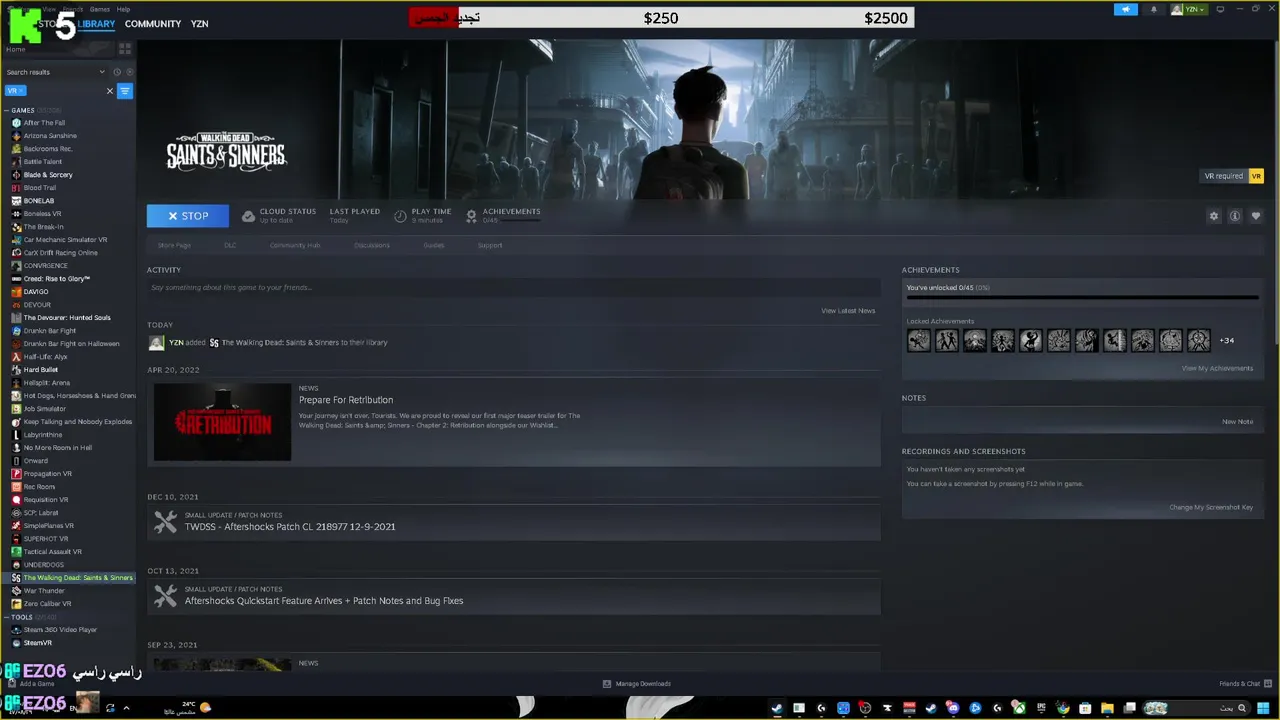
Task: Open Xbox app in taskbar
Action: pos(1019,708)
